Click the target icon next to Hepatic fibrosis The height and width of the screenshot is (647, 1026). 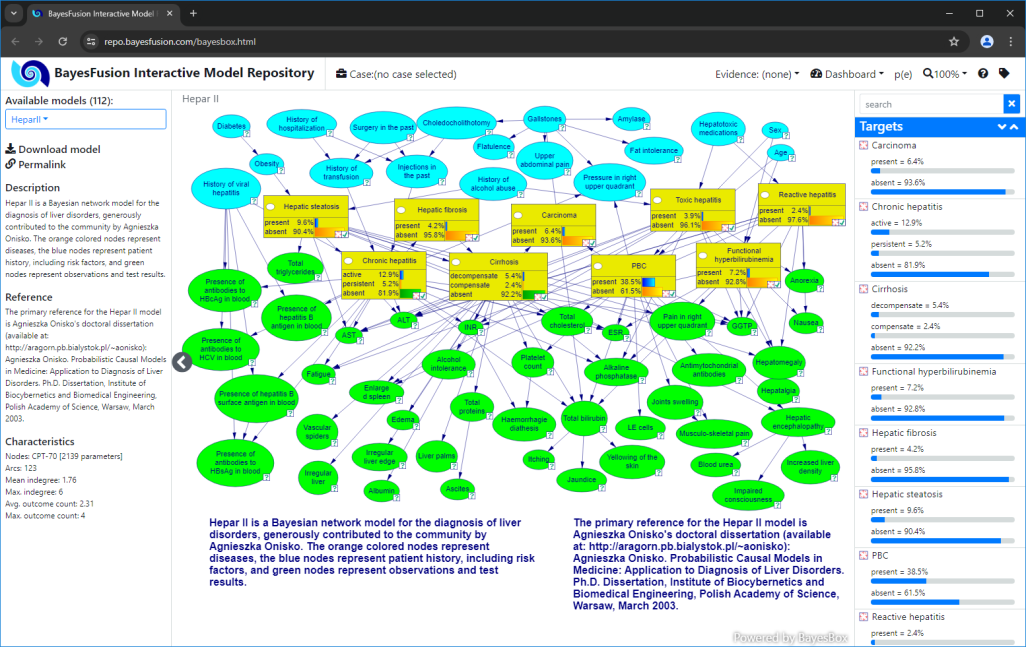[864, 433]
